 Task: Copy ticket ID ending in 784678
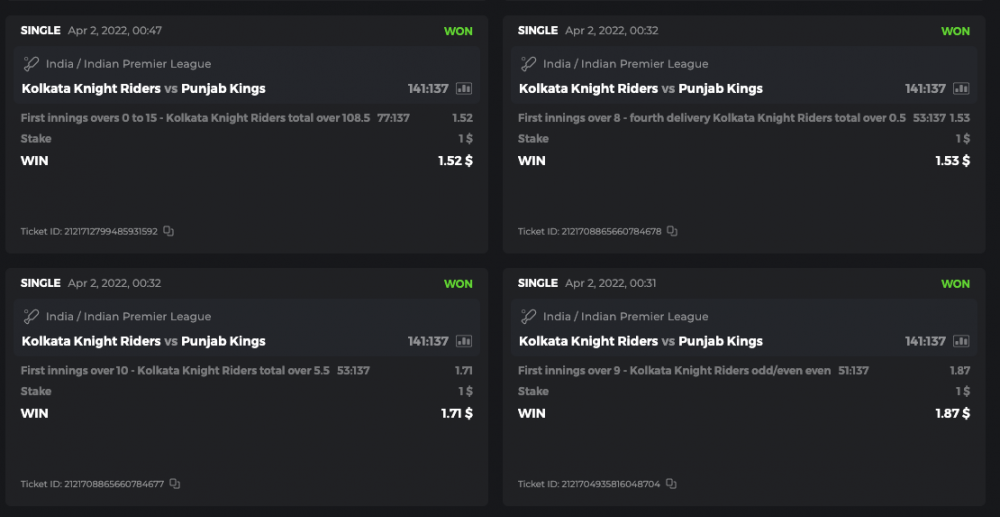point(672,231)
